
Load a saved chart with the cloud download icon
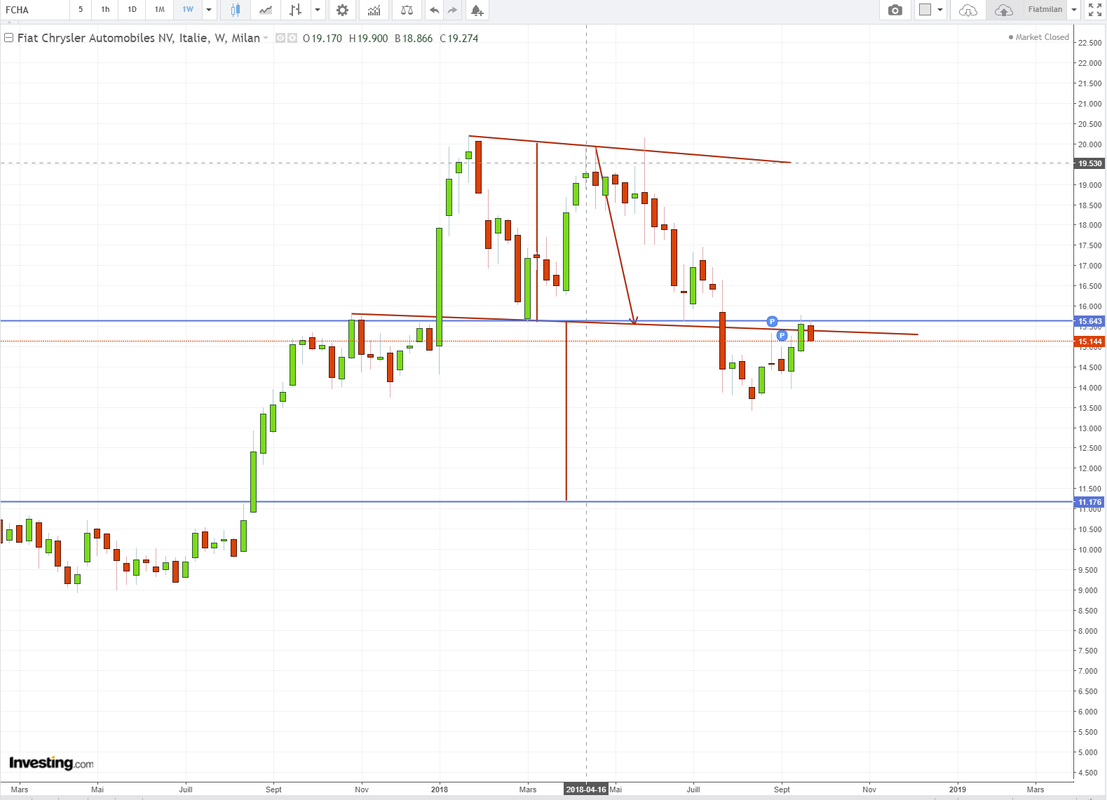pos(968,10)
